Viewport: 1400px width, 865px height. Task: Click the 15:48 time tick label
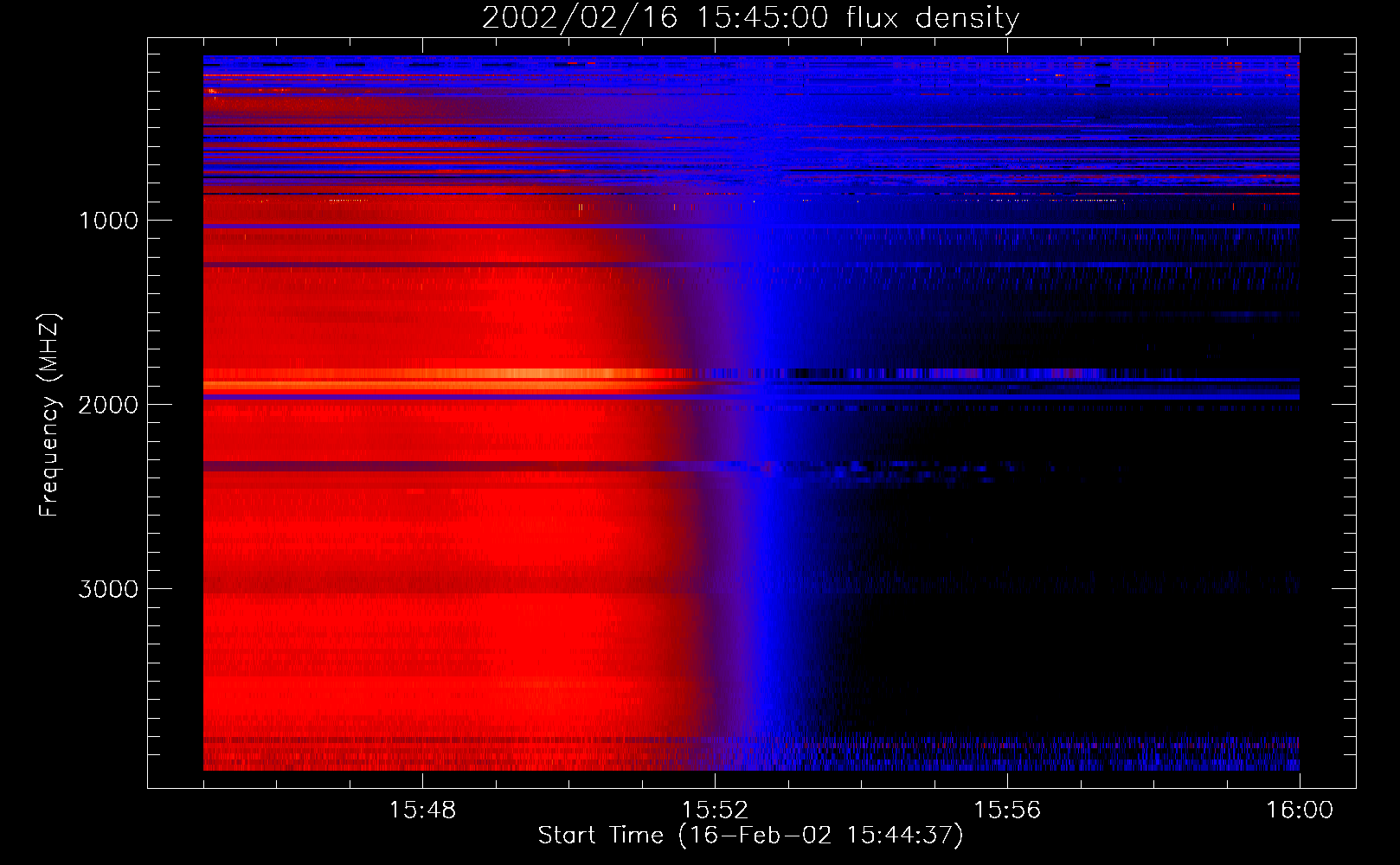click(x=422, y=811)
